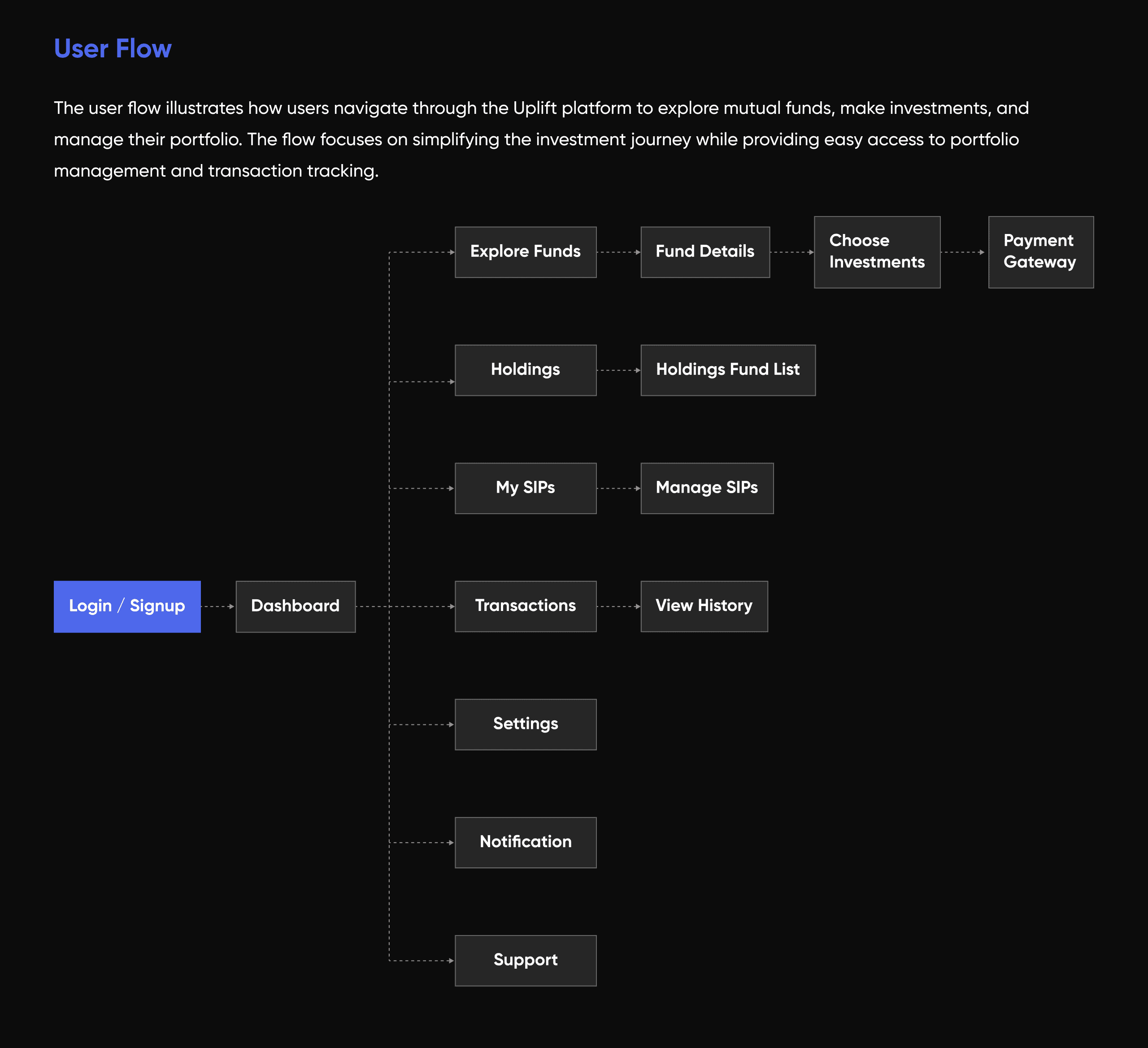Open the Support box

click(525, 961)
